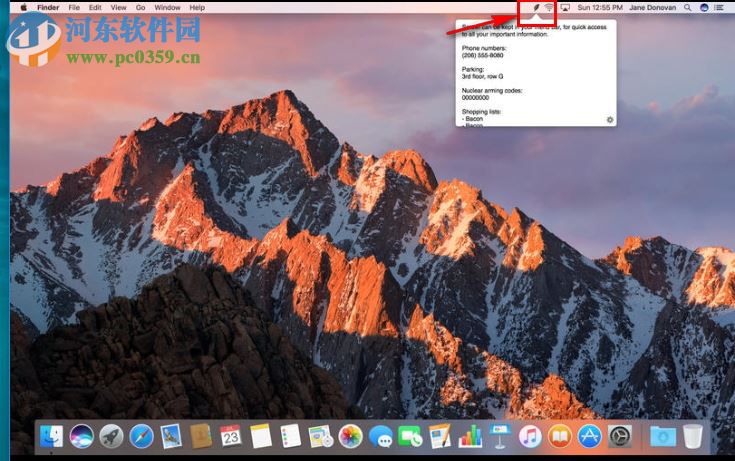The height and width of the screenshot is (461, 735).
Task: Open the Wi-Fi status menu
Action: tap(549, 8)
